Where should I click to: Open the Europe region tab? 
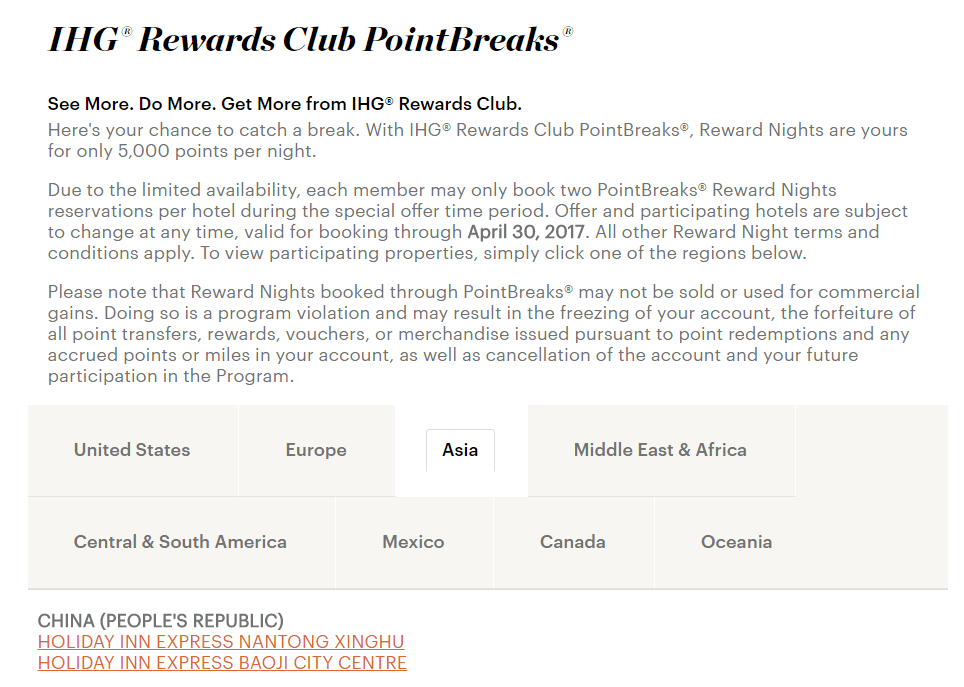(x=316, y=450)
